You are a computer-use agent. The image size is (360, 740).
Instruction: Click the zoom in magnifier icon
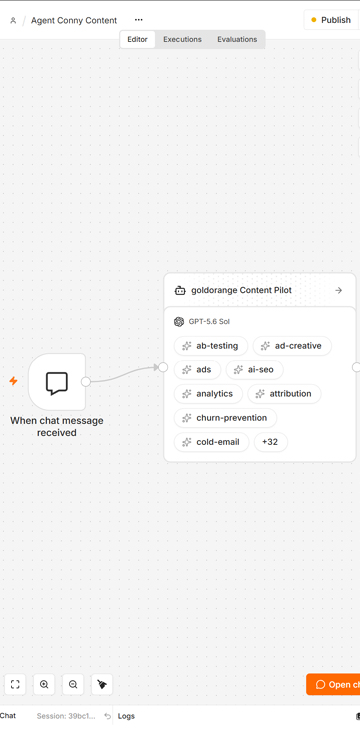click(x=44, y=684)
